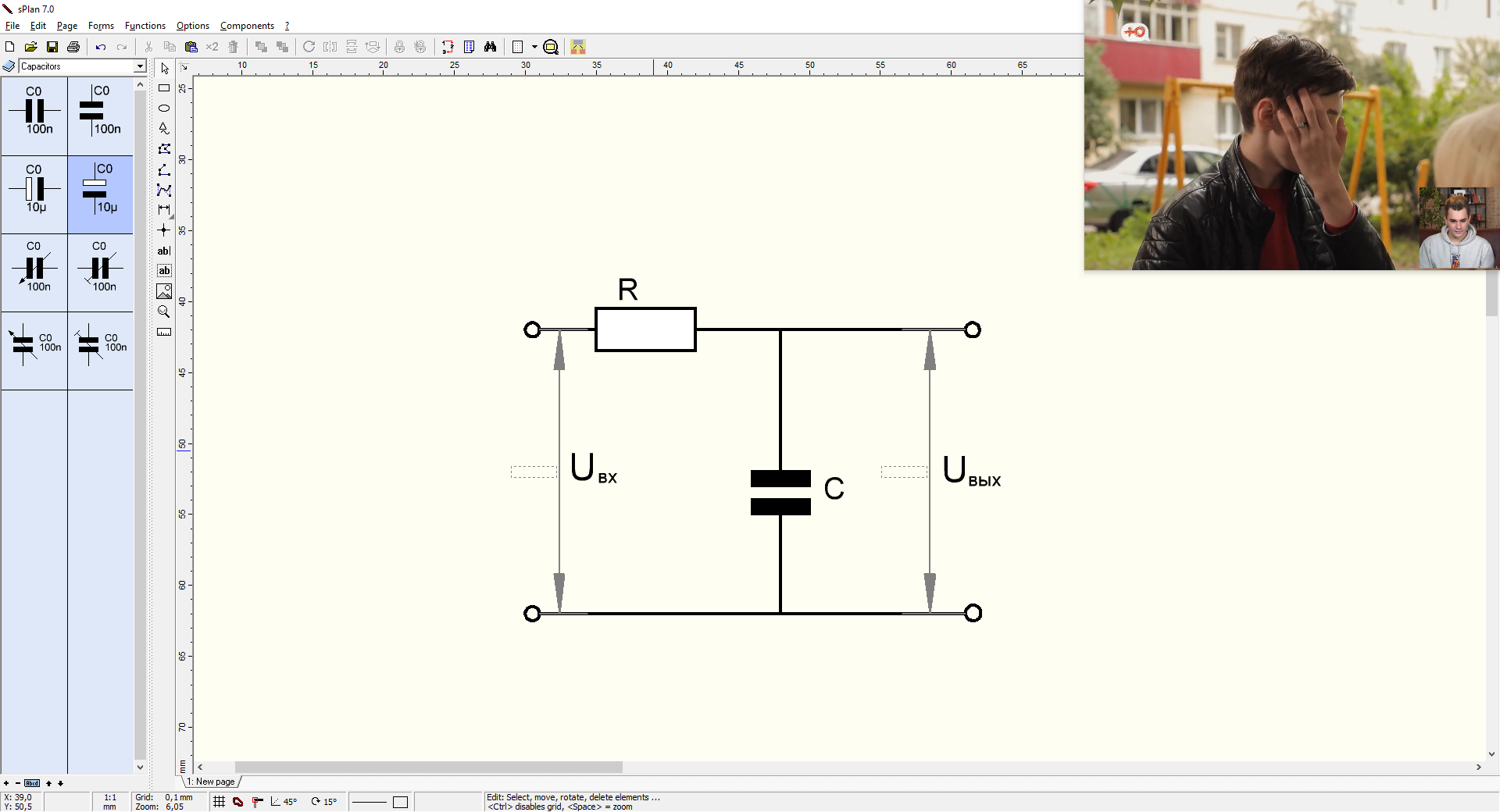Toggle the 45° angle snap
The width and height of the screenshot is (1500, 812).
point(284,802)
